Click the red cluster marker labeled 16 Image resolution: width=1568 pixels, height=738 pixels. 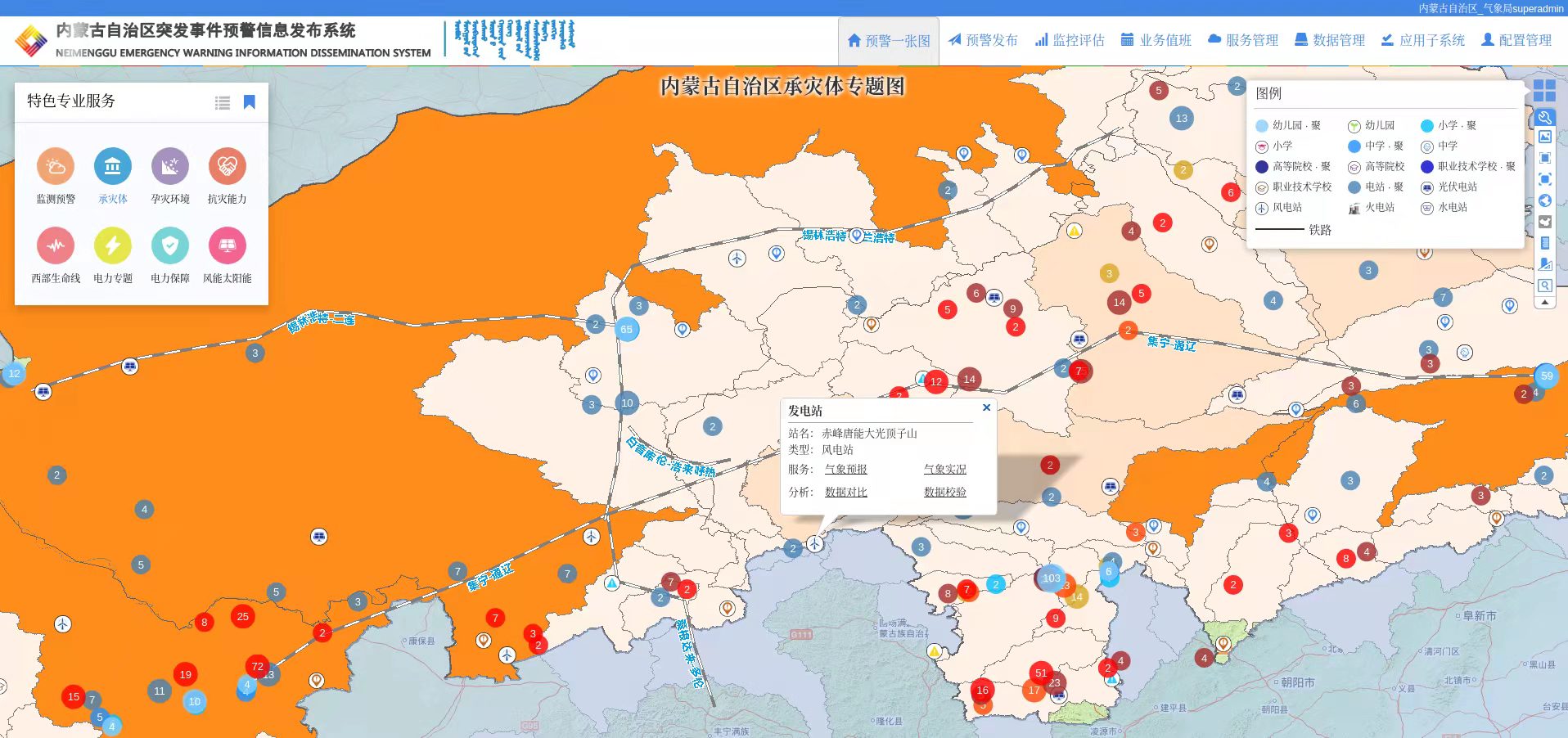click(x=983, y=691)
